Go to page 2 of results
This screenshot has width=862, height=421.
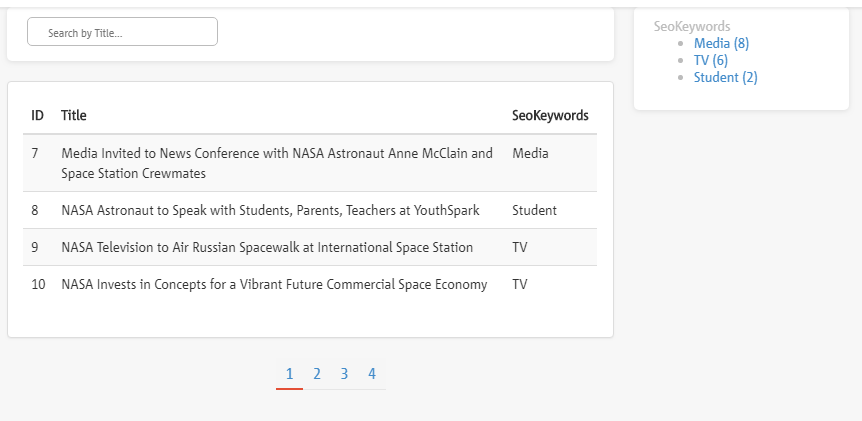coord(316,374)
